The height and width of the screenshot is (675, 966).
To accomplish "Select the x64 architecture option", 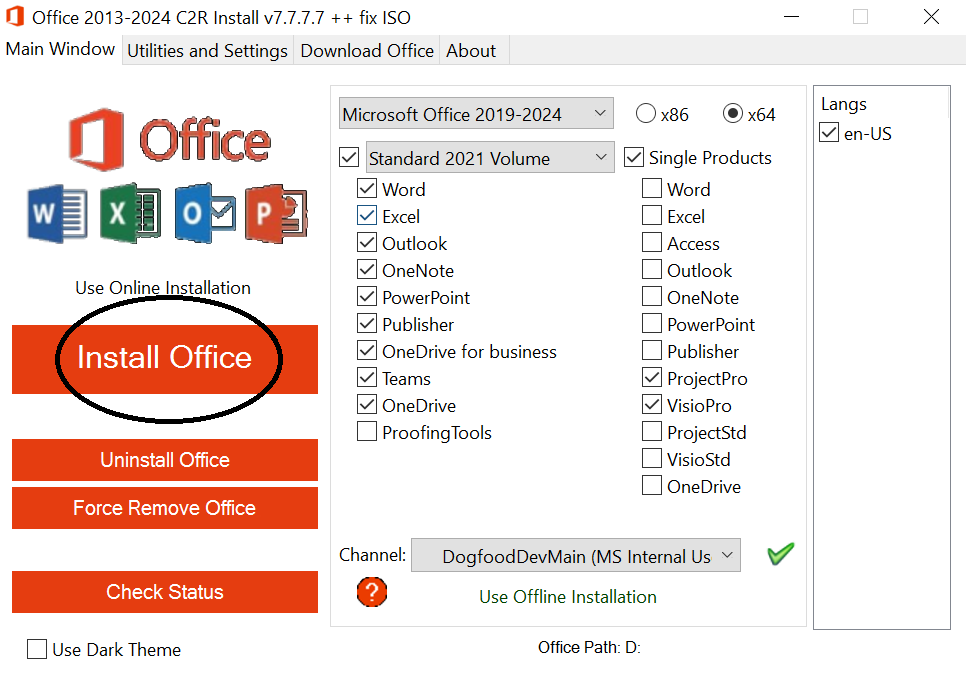I will [x=733, y=113].
